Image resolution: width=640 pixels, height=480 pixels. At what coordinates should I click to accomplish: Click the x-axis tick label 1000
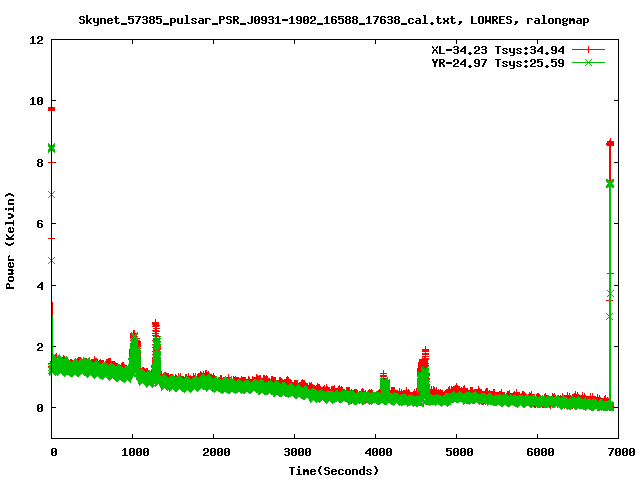[x=135, y=452]
